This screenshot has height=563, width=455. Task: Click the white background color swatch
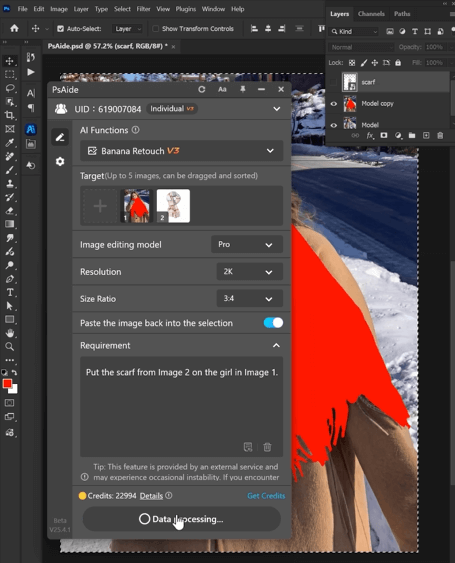point(14,390)
